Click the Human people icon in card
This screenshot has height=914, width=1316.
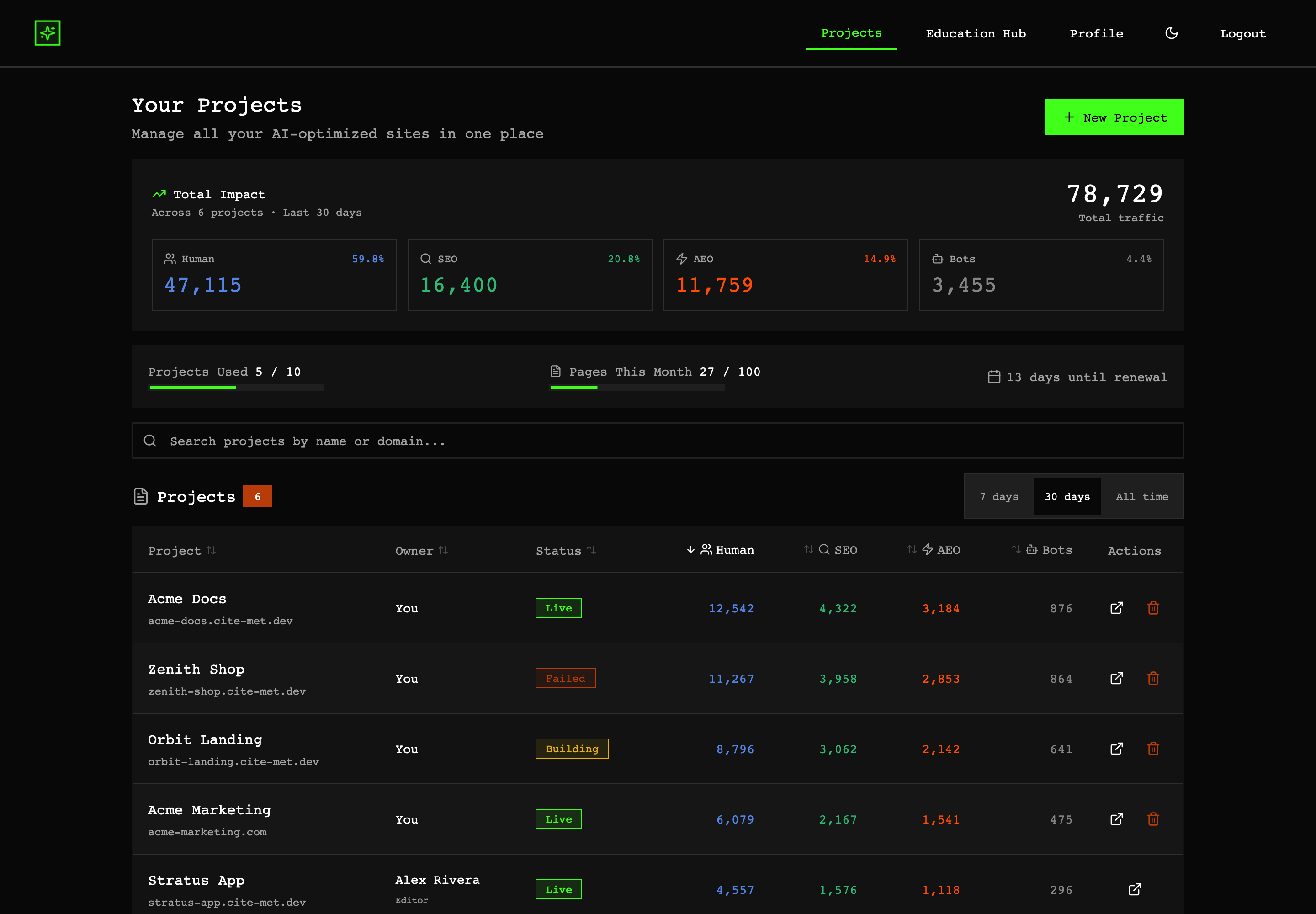tap(170, 259)
